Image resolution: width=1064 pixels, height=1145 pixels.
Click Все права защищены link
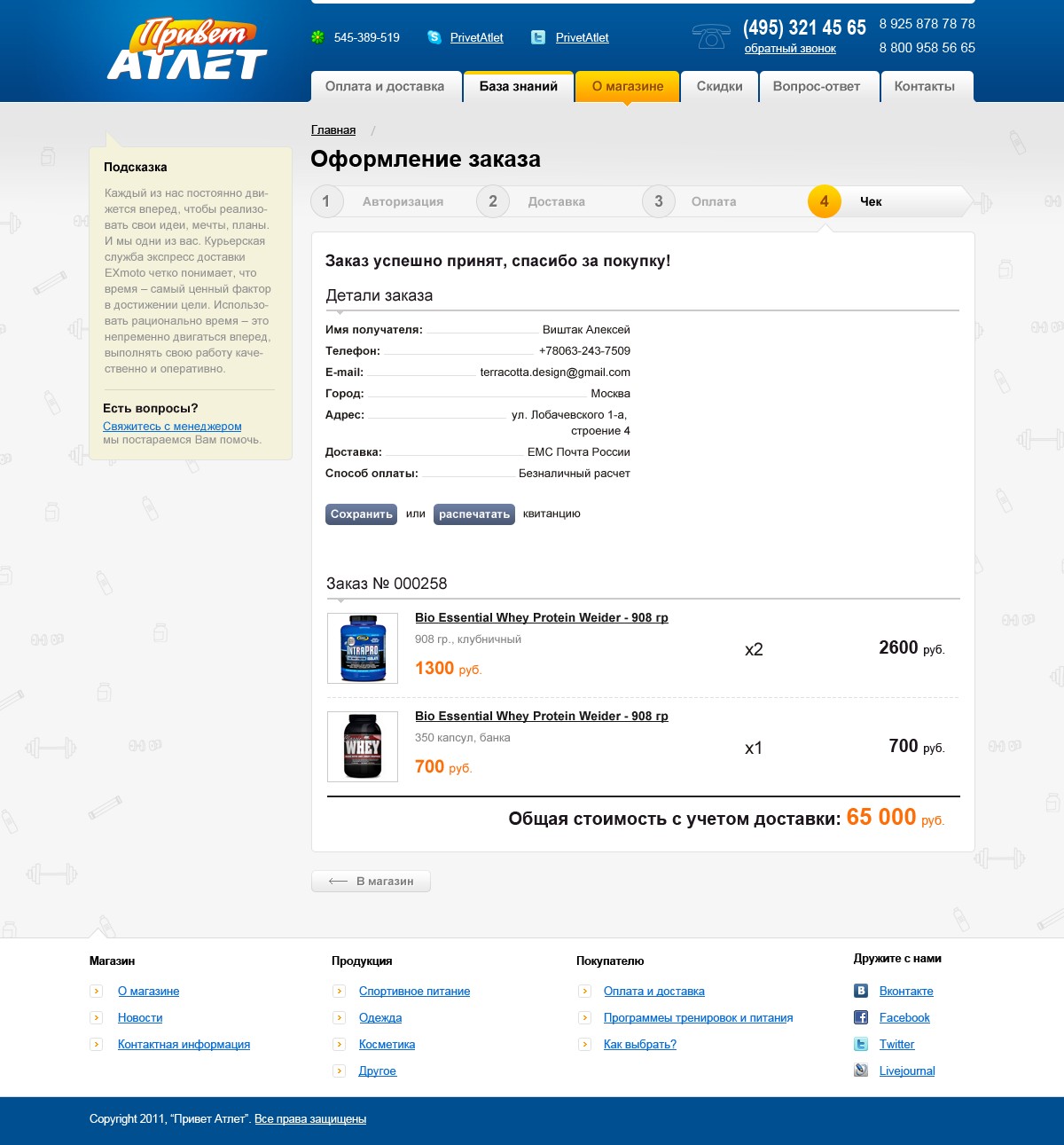[310, 1118]
